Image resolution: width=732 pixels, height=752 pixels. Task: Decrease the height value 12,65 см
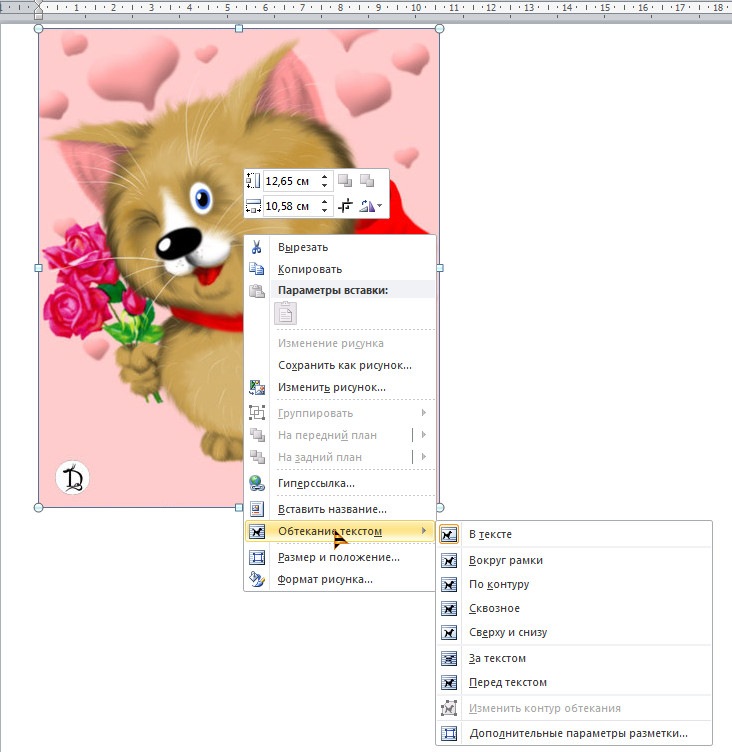pos(325,185)
